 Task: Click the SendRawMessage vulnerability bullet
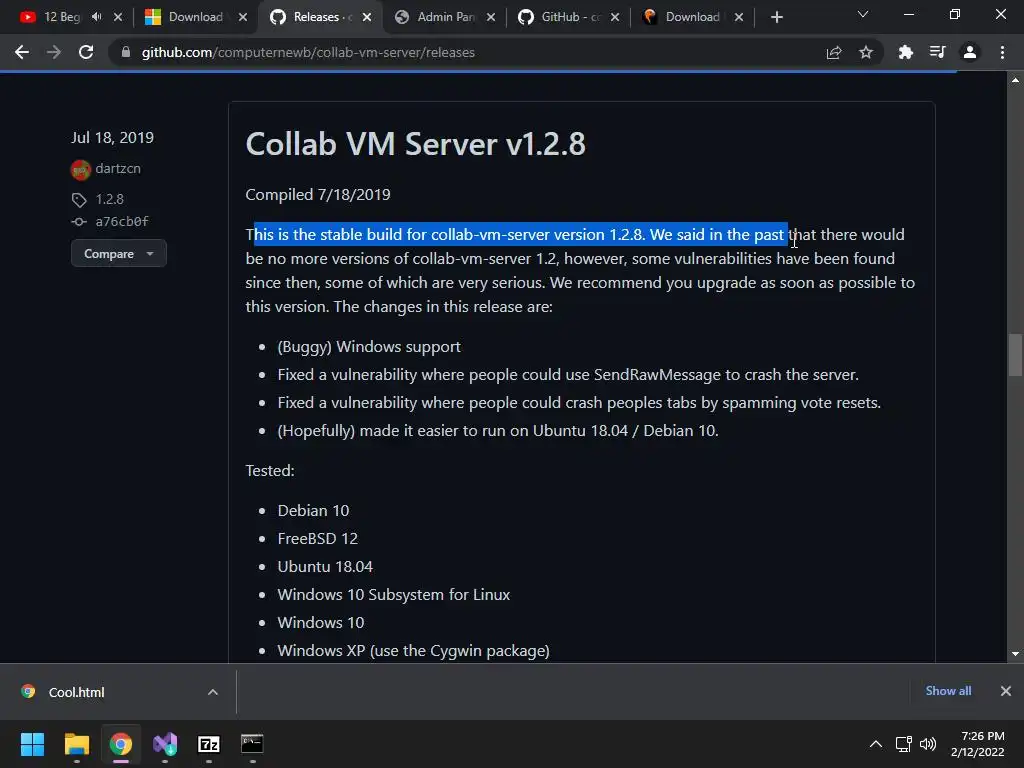click(x=568, y=375)
